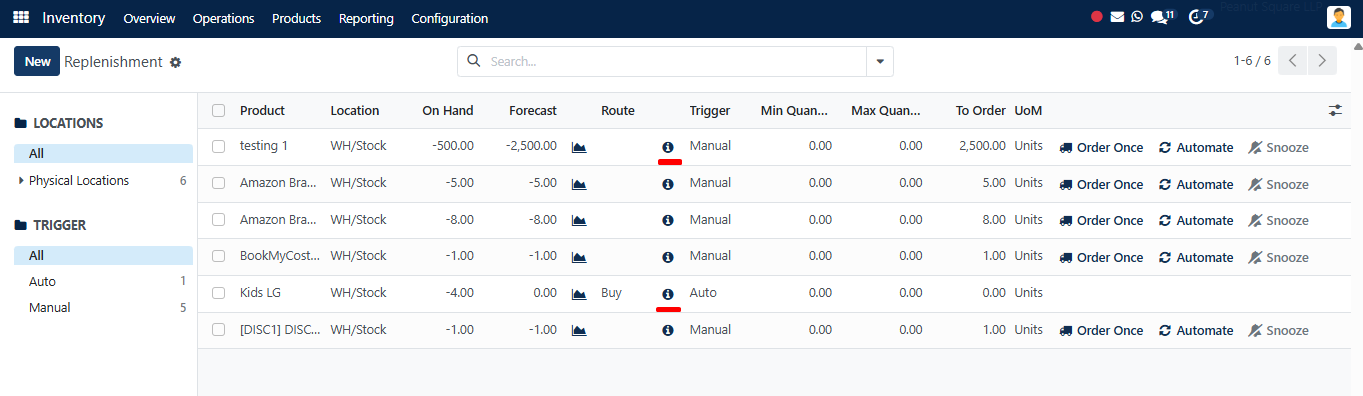The width and height of the screenshot is (1363, 396).
Task: Sort by Product column header
Action: point(262,110)
